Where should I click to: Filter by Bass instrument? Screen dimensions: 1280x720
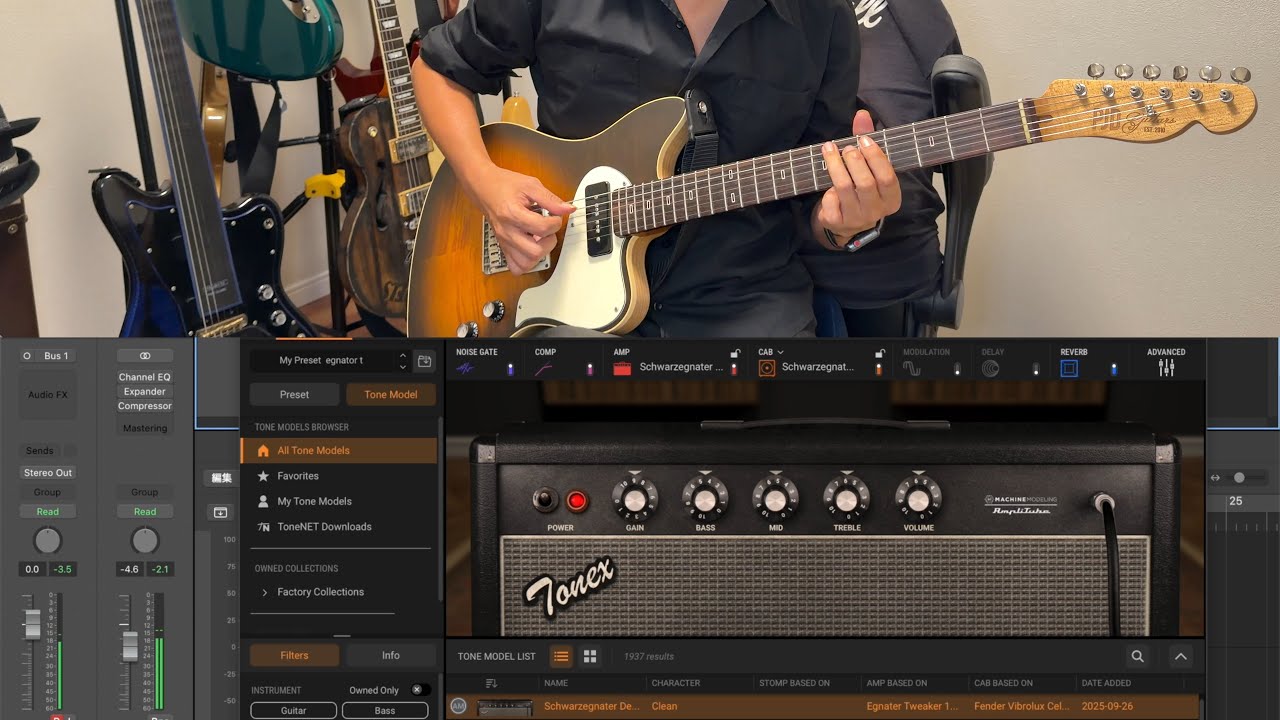pos(385,710)
